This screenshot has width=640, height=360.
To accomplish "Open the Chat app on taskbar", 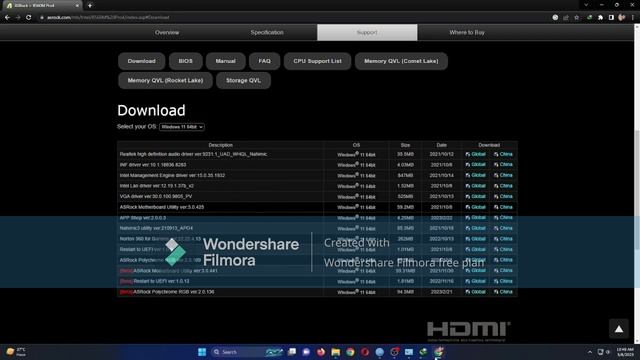I will pos(306,352).
